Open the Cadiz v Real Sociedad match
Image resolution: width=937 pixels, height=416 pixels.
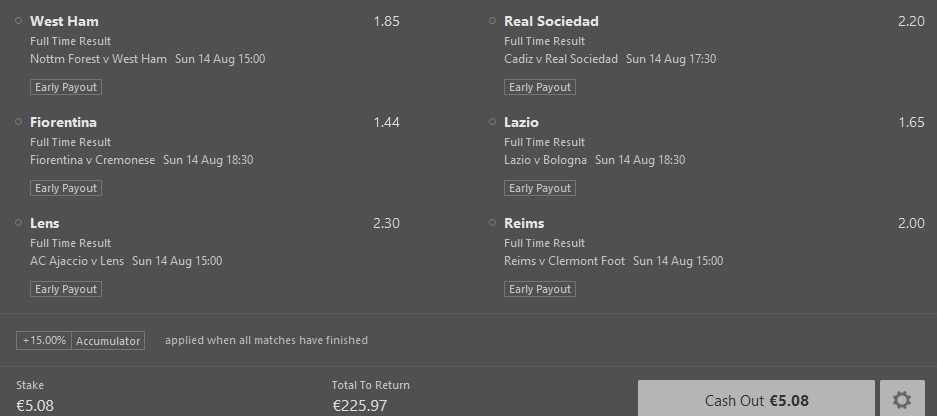[x=561, y=59]
